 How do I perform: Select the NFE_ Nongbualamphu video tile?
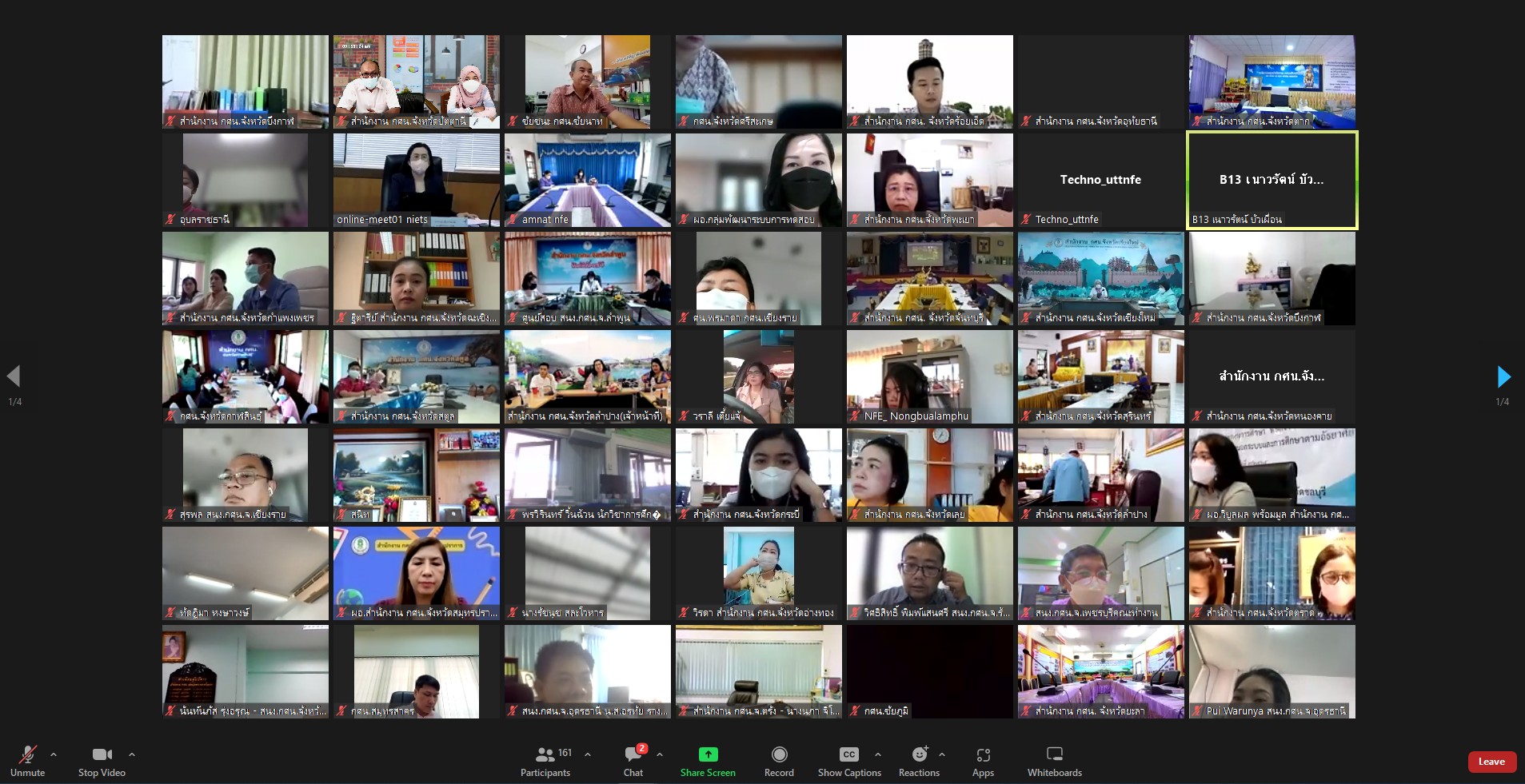click(x=929, y=376)
